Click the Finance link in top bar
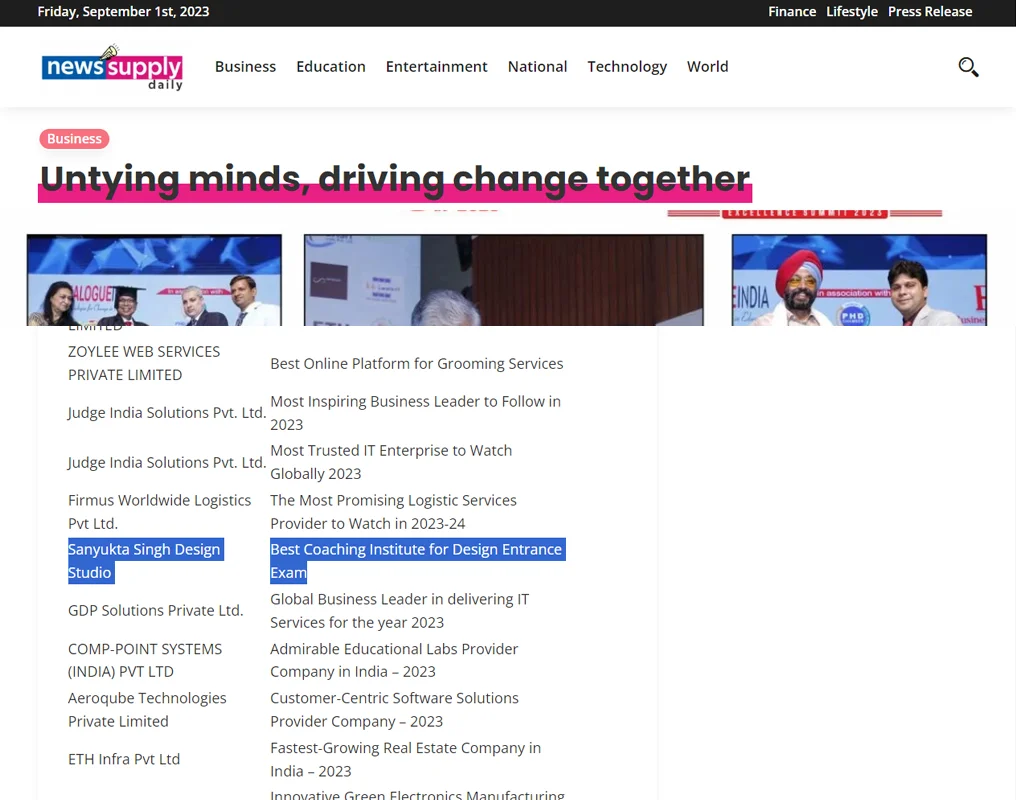 (792, 12)
